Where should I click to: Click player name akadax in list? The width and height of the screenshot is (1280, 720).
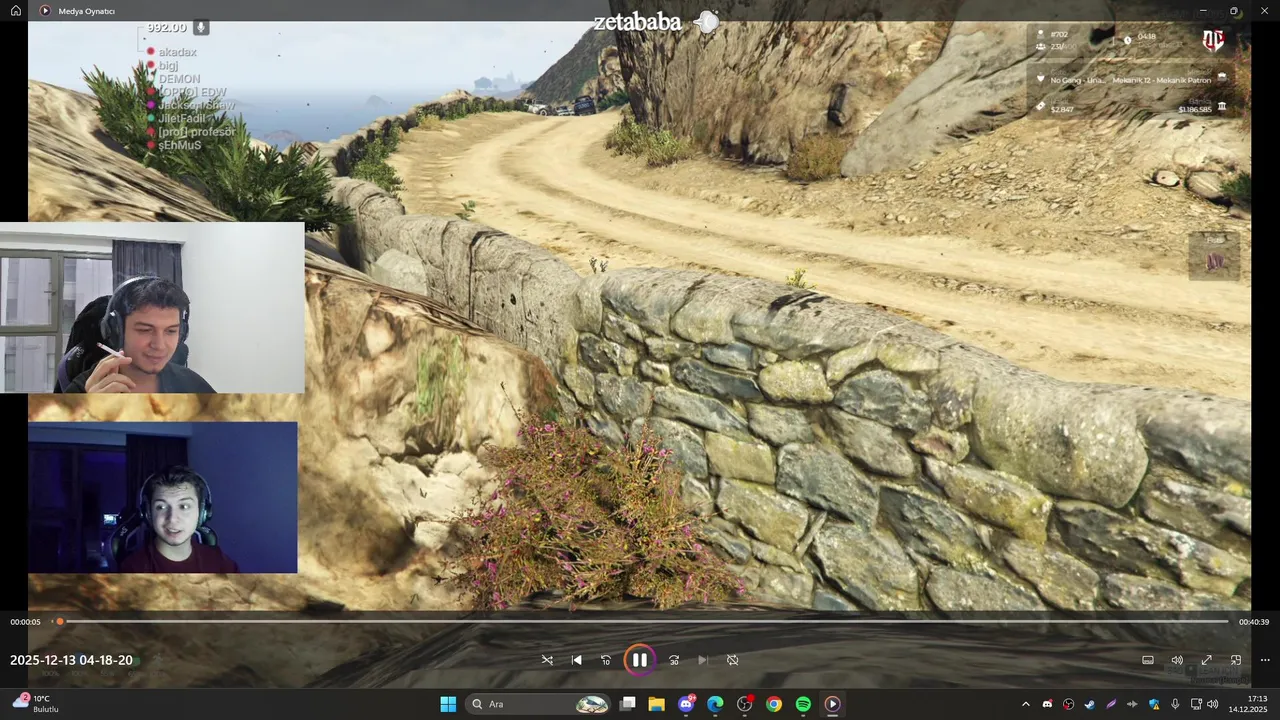178,52
